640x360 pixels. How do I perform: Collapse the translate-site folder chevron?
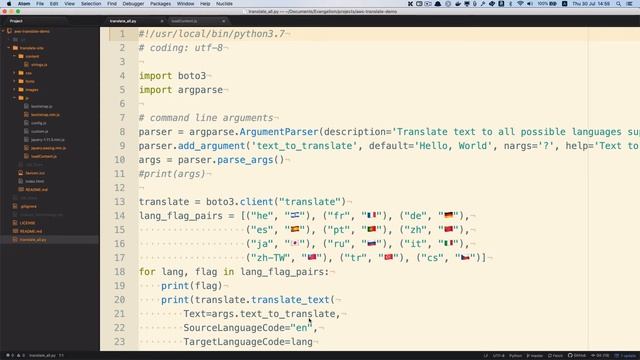tap(9, 48)
